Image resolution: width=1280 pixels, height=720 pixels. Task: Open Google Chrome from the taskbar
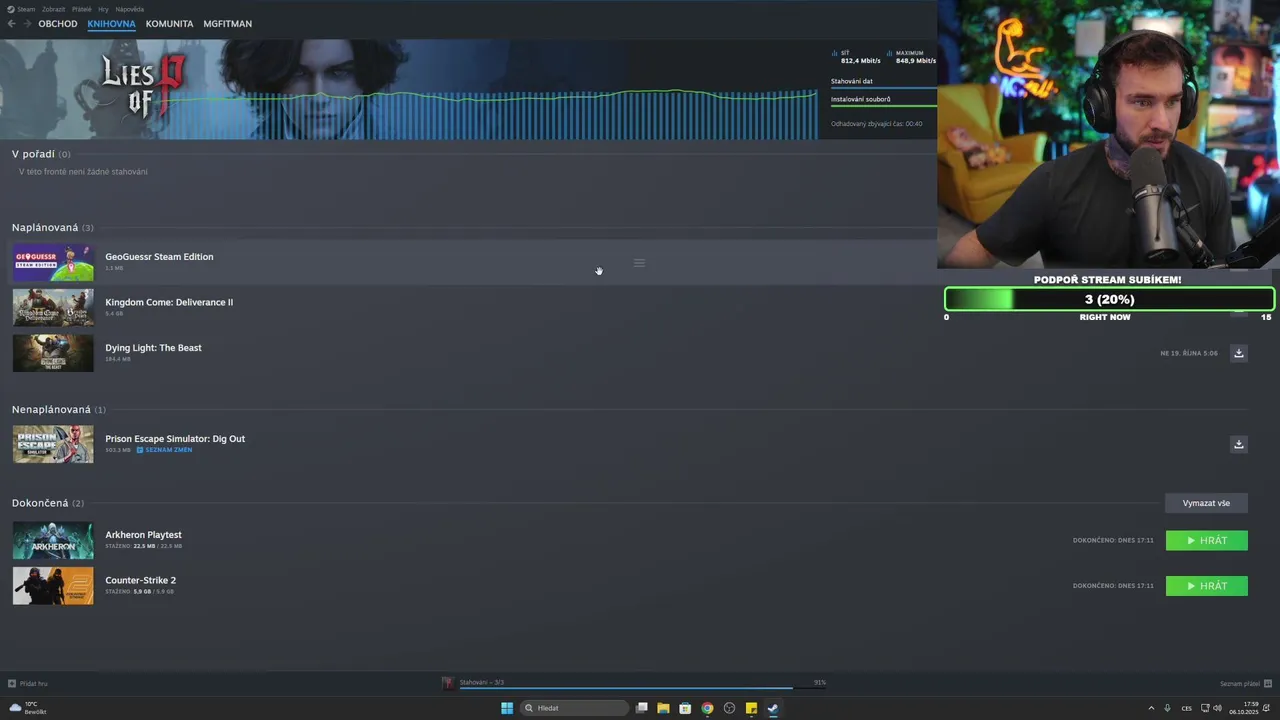[707, 708]
